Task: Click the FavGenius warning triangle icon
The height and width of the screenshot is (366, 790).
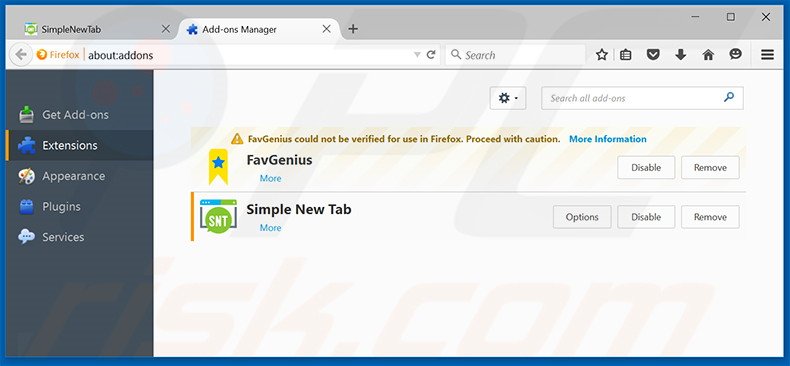Action: [x=237, y=139]
